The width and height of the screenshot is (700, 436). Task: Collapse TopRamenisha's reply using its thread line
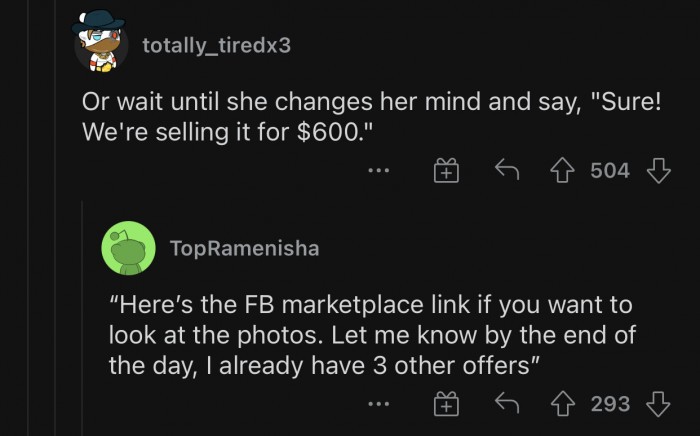tap(82, 318)
